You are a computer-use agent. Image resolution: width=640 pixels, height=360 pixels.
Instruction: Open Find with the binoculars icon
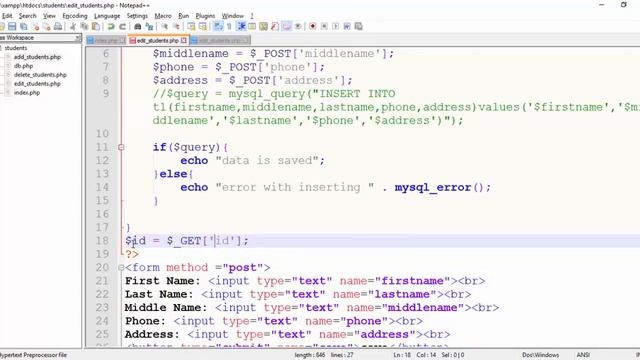[138, 27]
